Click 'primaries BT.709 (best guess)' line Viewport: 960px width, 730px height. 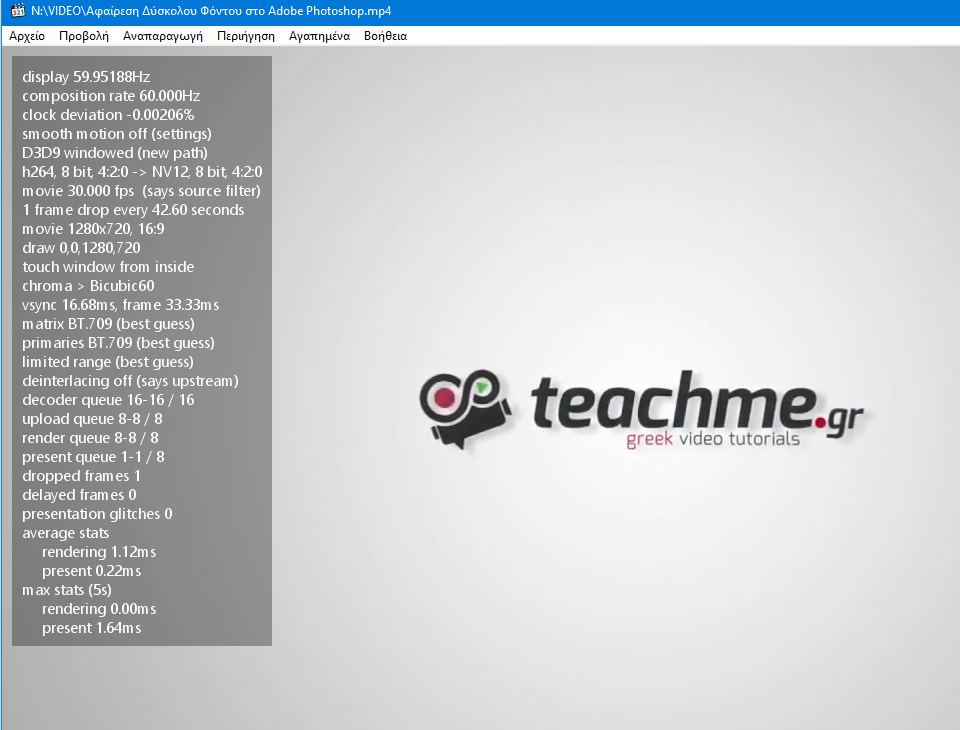click(x=118, y=343)
